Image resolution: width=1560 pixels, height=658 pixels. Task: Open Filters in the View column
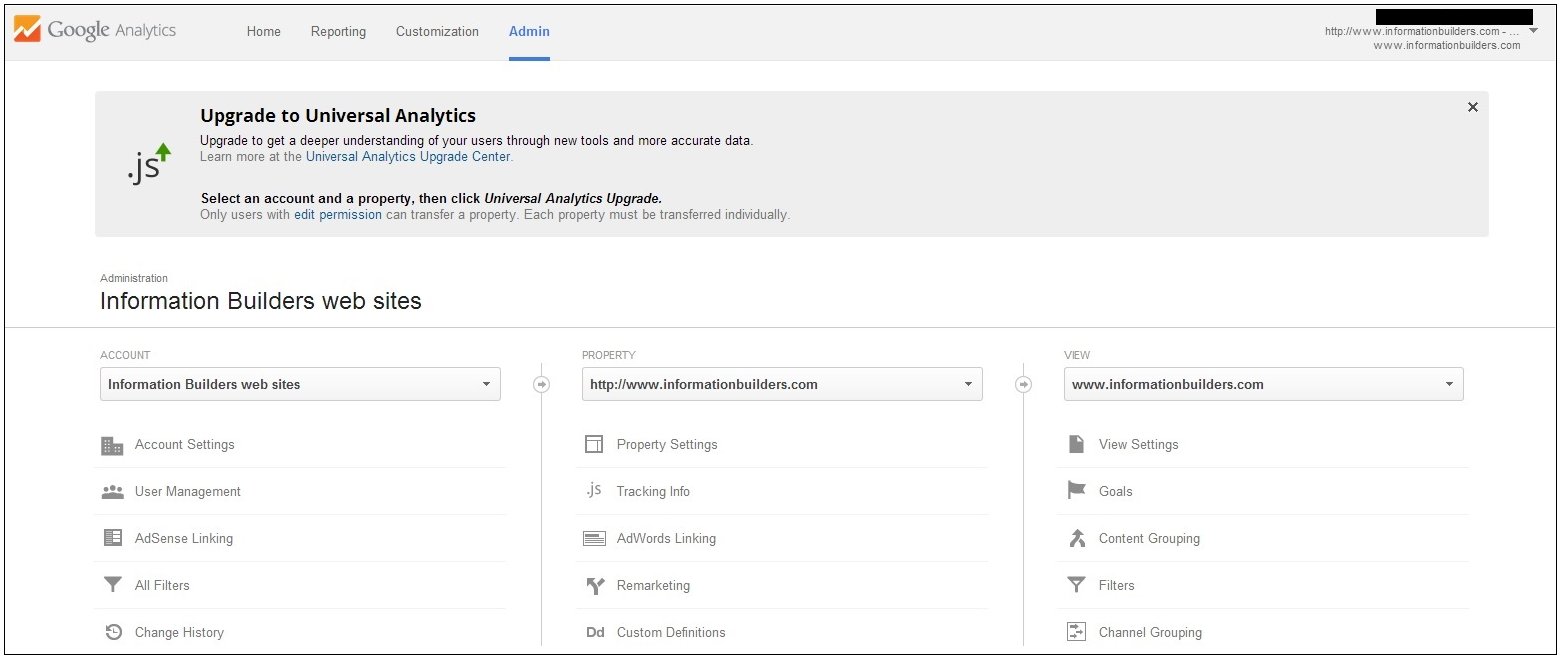coord(1117,585)
